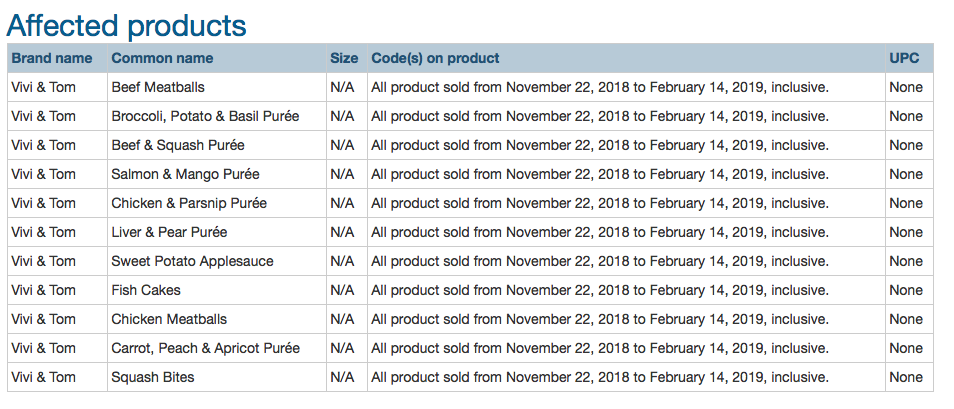Click the "N/A" size in Fish Cakes row
954x409 pixels.
(342, 290)
